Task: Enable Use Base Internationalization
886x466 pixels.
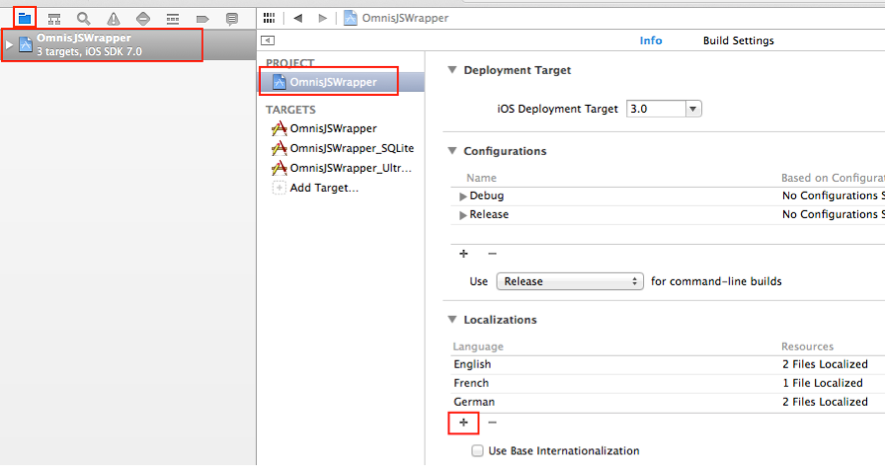Action: 477,451
